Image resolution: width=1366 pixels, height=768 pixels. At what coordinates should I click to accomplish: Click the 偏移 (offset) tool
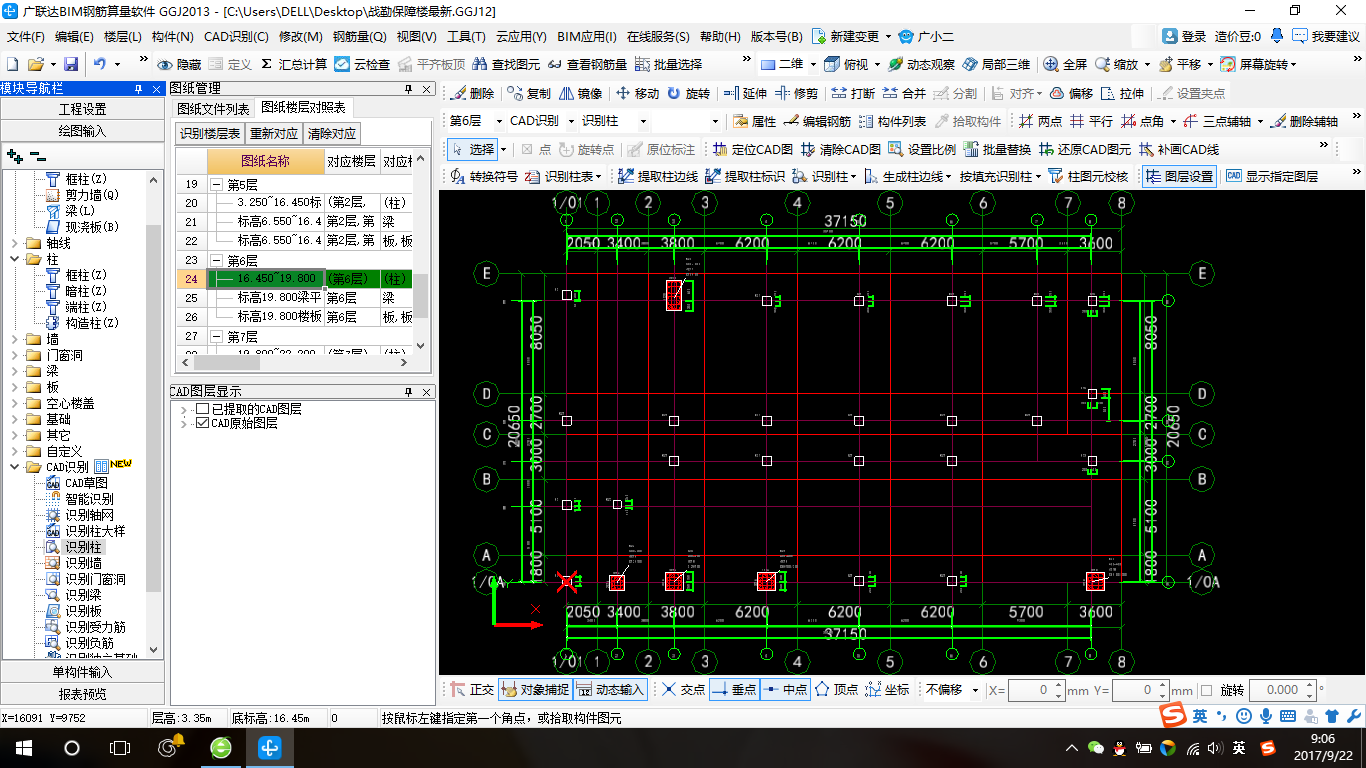point(1071,93)
